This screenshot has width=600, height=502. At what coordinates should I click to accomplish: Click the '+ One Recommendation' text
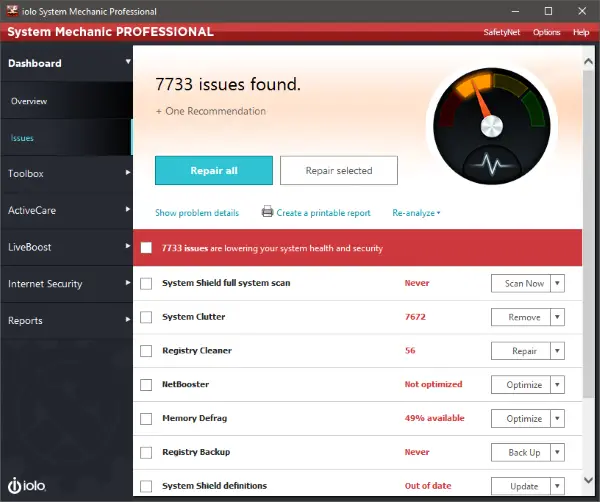pos(211,111)
